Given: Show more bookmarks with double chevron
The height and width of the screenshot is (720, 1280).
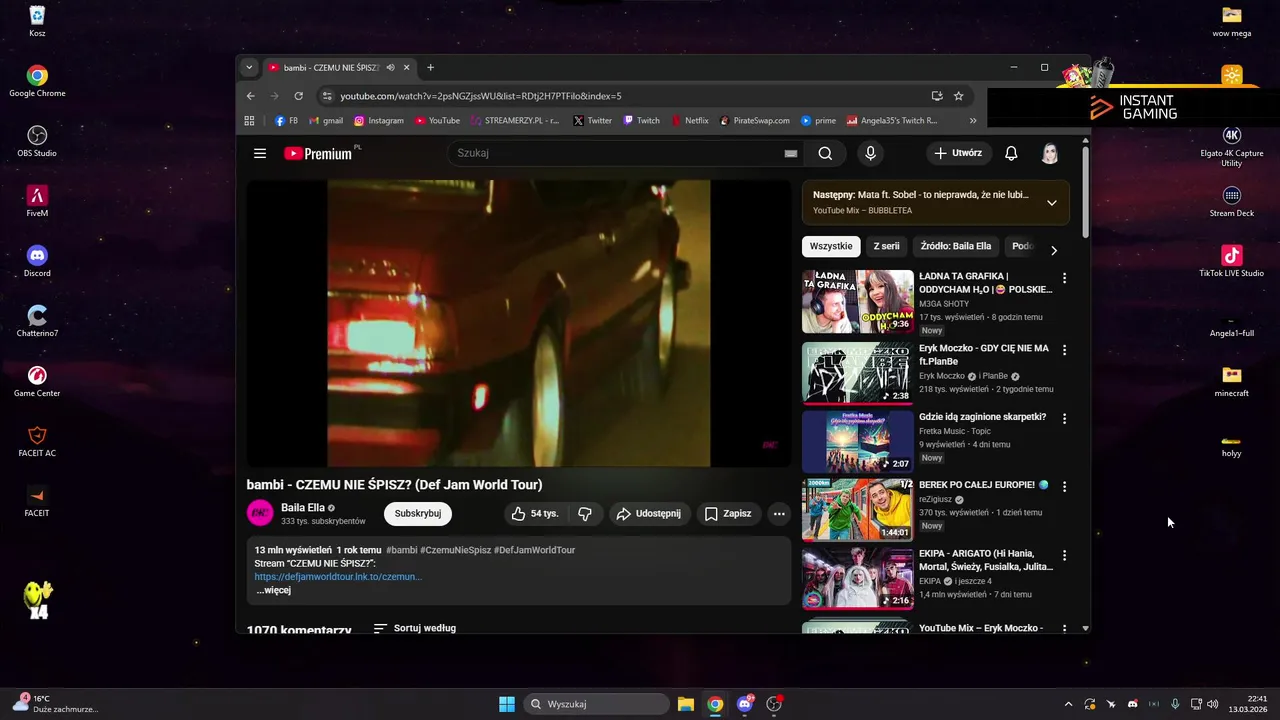Looking at the screenshot, I should (x=973, y=120).
